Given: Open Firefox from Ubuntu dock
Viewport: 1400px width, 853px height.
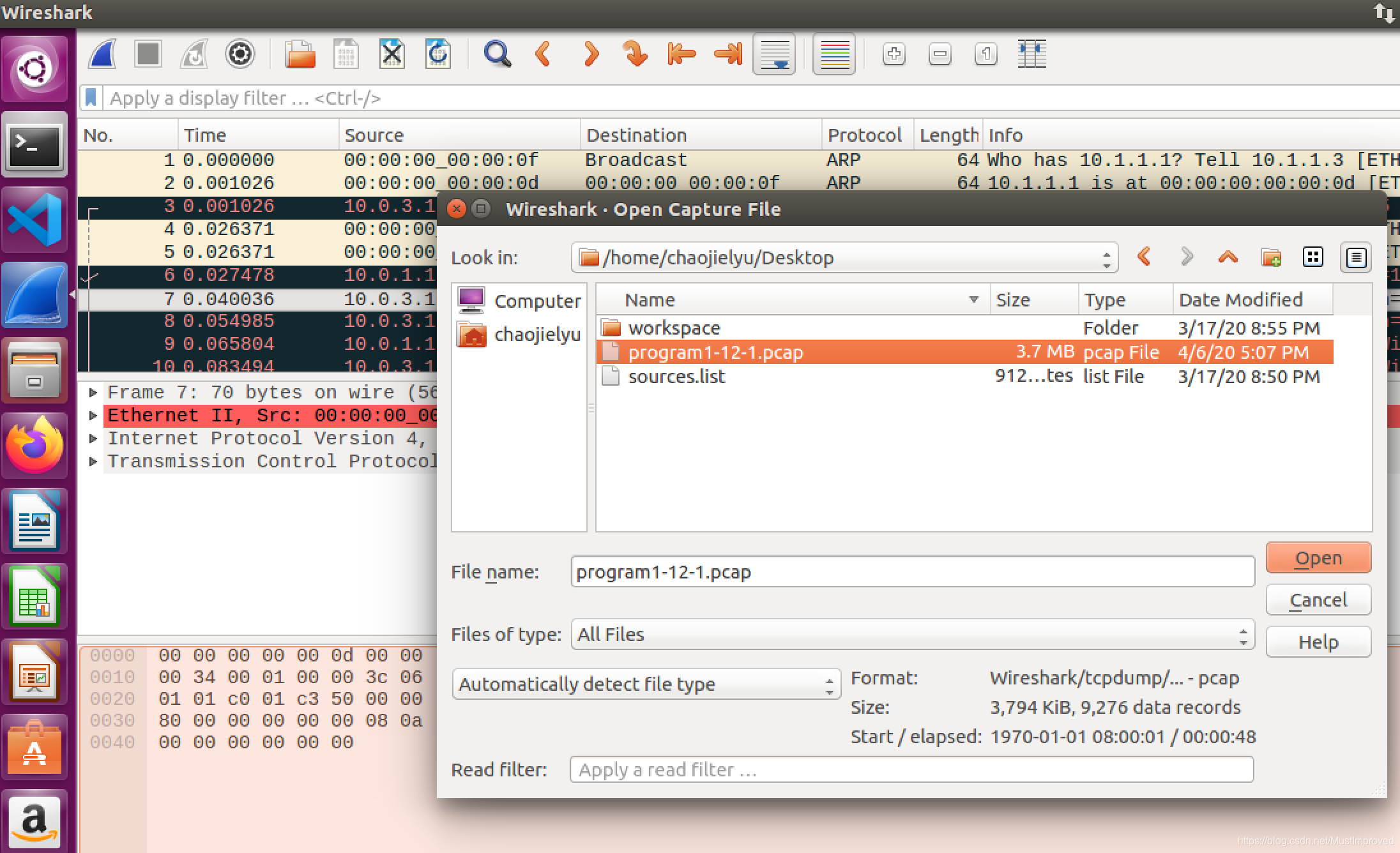Looking at the screenshot, I should 34,445.
